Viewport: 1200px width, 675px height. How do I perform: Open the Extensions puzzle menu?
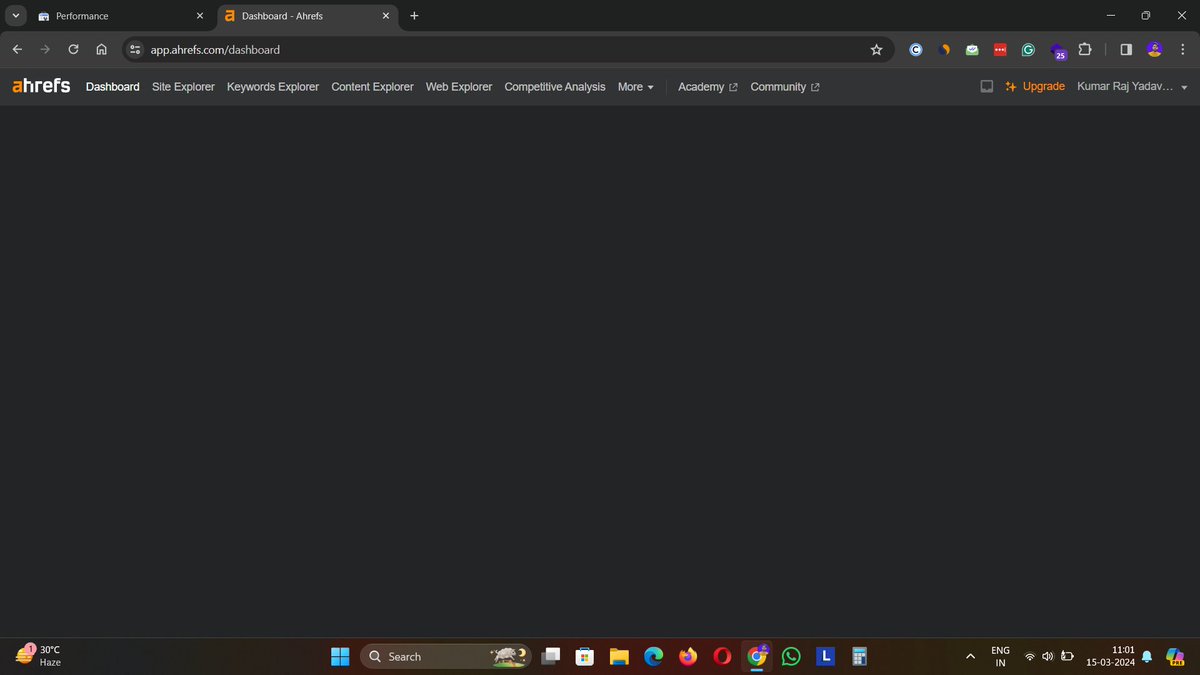point(1085,49)
